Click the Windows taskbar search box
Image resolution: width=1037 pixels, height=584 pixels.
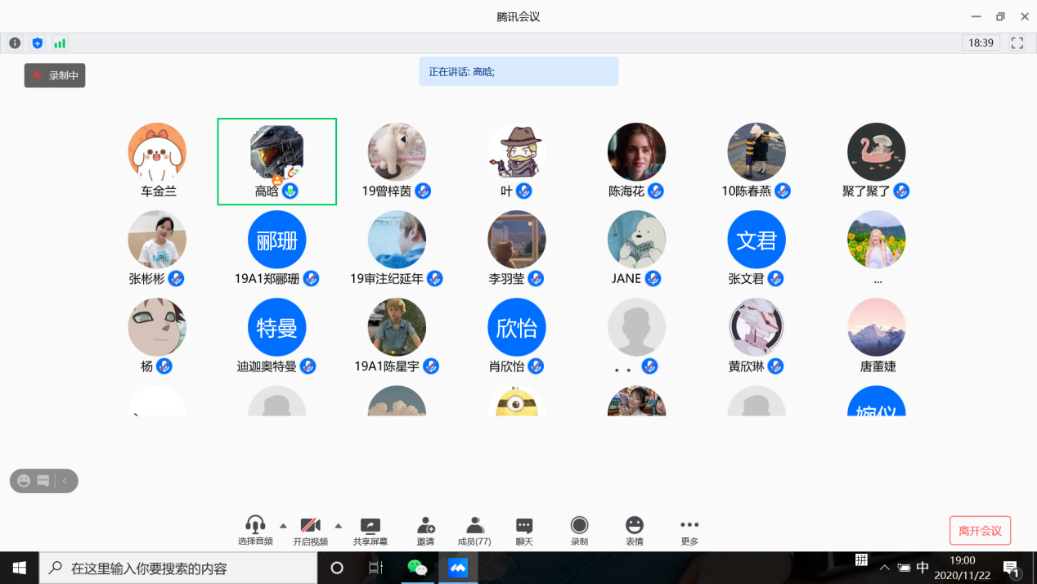[180, 568]
